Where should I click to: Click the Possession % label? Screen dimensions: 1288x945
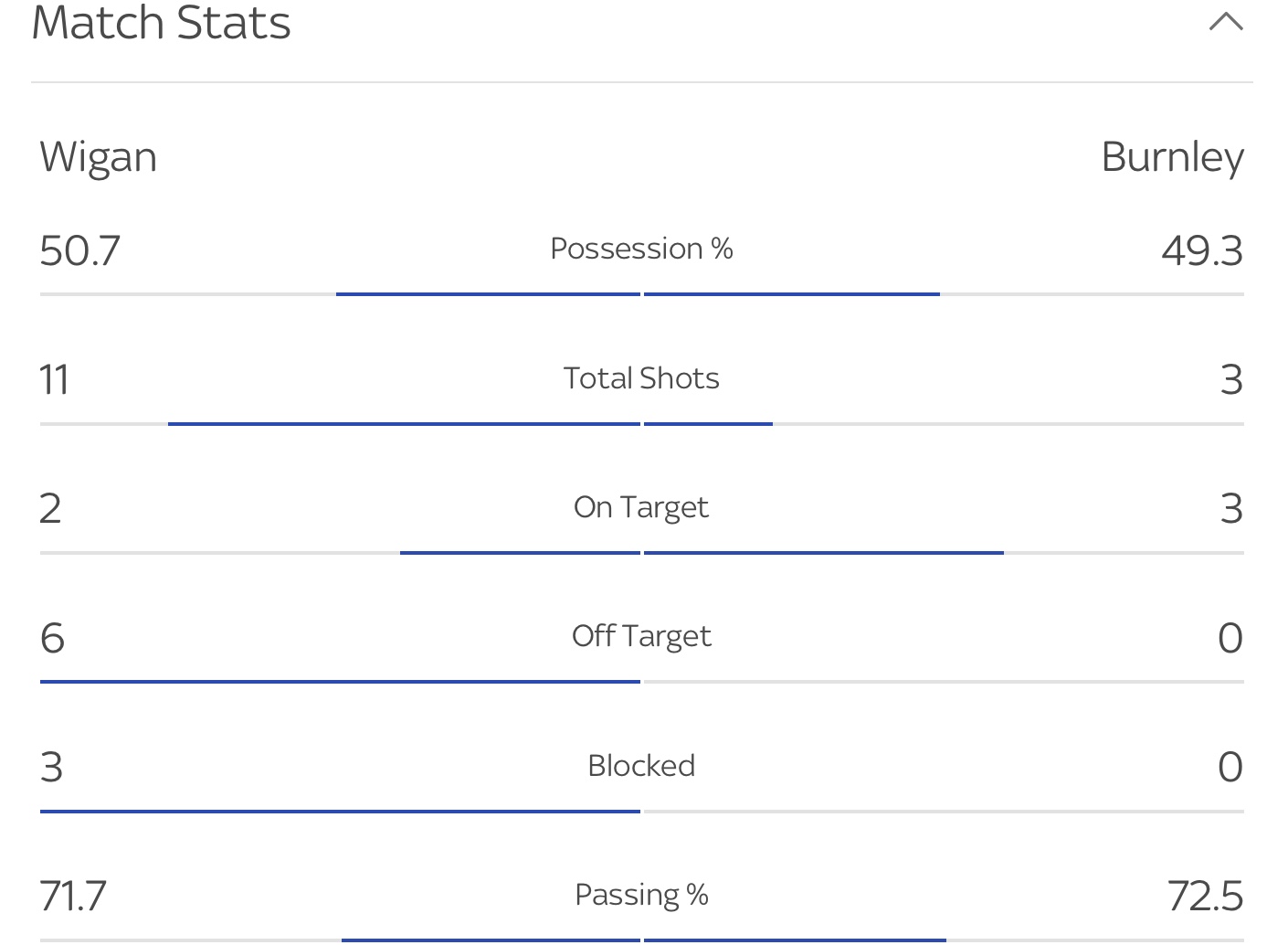641,249
